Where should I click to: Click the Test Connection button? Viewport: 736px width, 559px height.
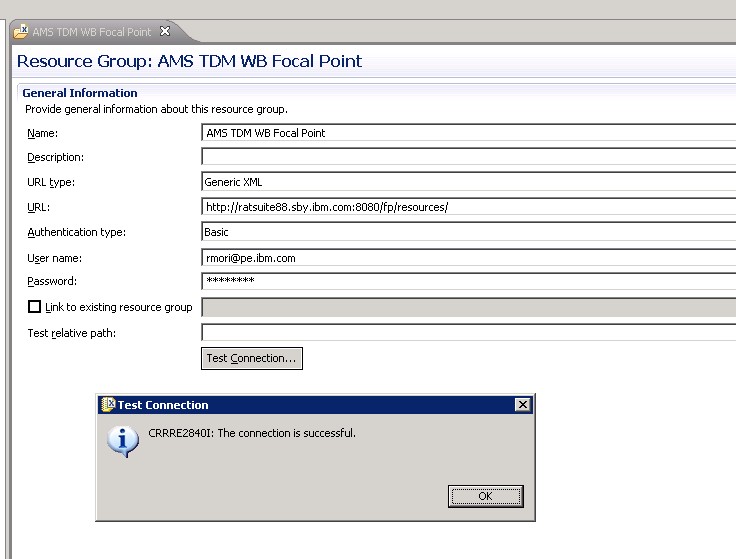click(x=252, y=358)
